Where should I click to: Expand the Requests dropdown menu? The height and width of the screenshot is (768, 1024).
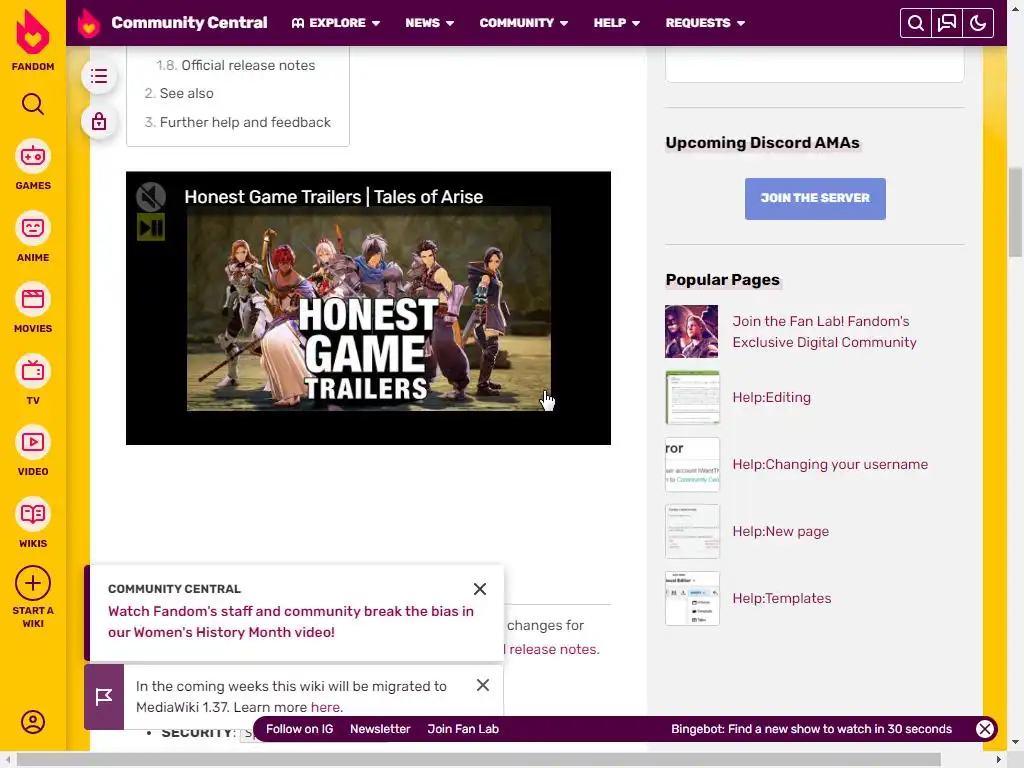pos(705,23)
